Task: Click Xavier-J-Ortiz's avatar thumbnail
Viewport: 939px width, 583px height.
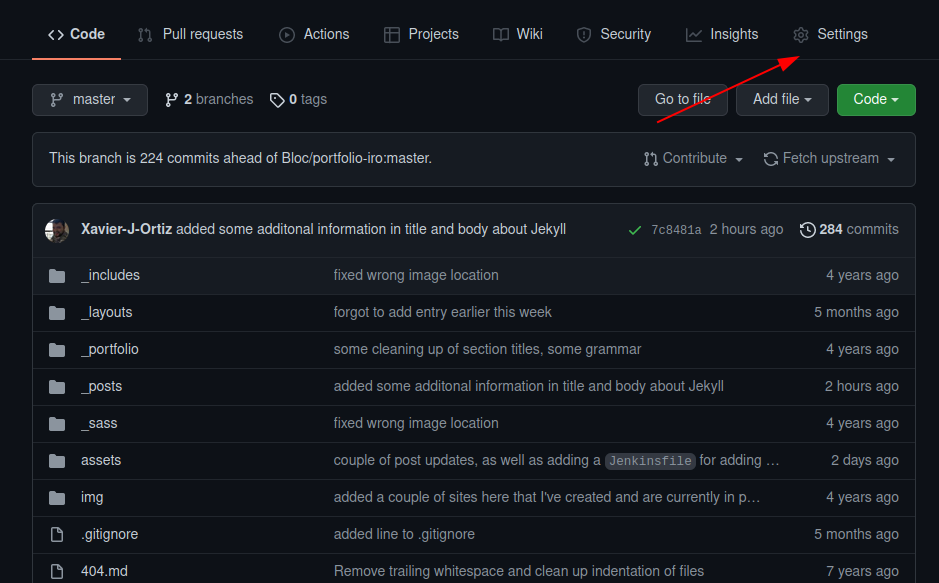Action: pos(56,229)
